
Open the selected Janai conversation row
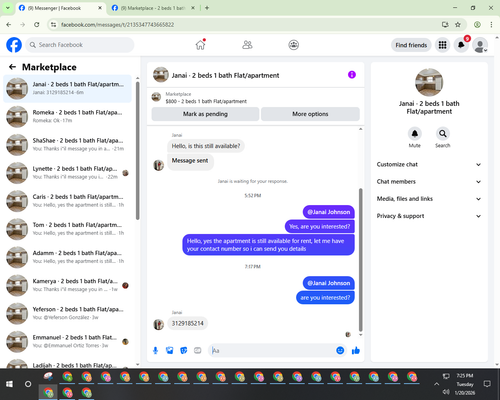(x=68, y=88)
